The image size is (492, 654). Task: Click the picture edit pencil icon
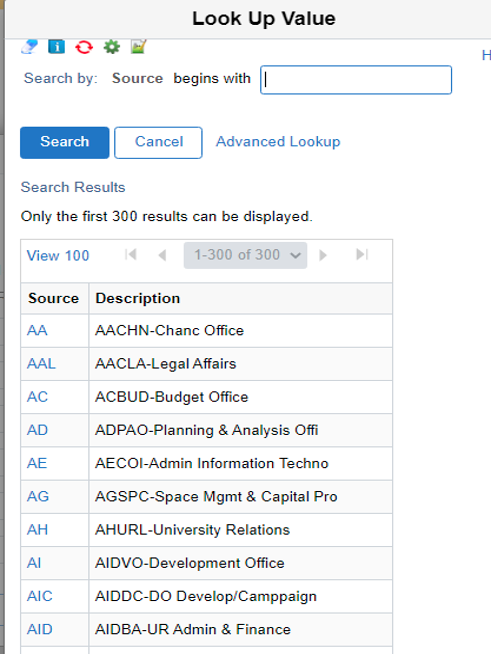(x=138, y=46)
